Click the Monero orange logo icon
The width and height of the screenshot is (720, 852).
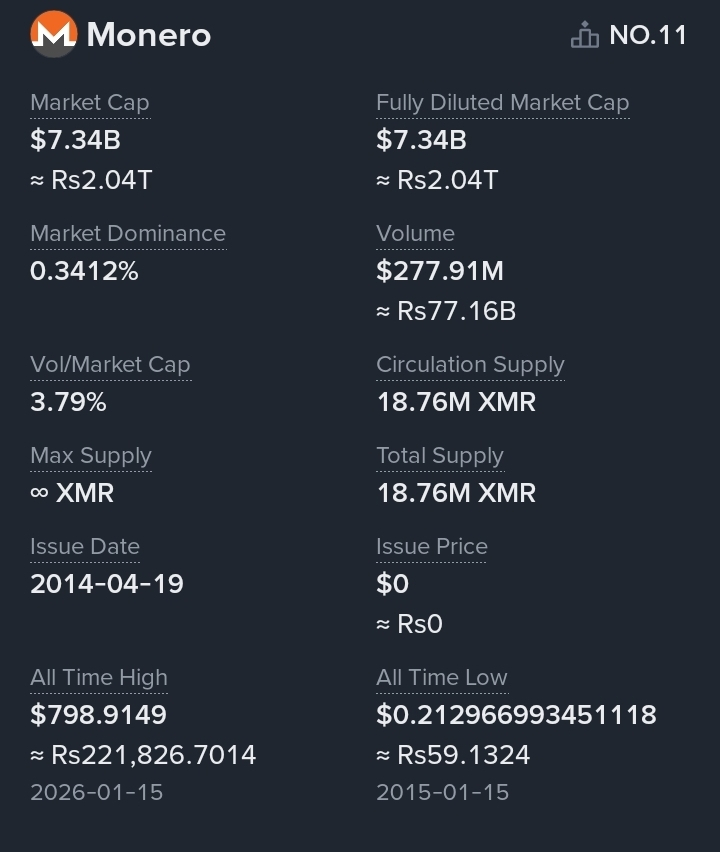53,34
